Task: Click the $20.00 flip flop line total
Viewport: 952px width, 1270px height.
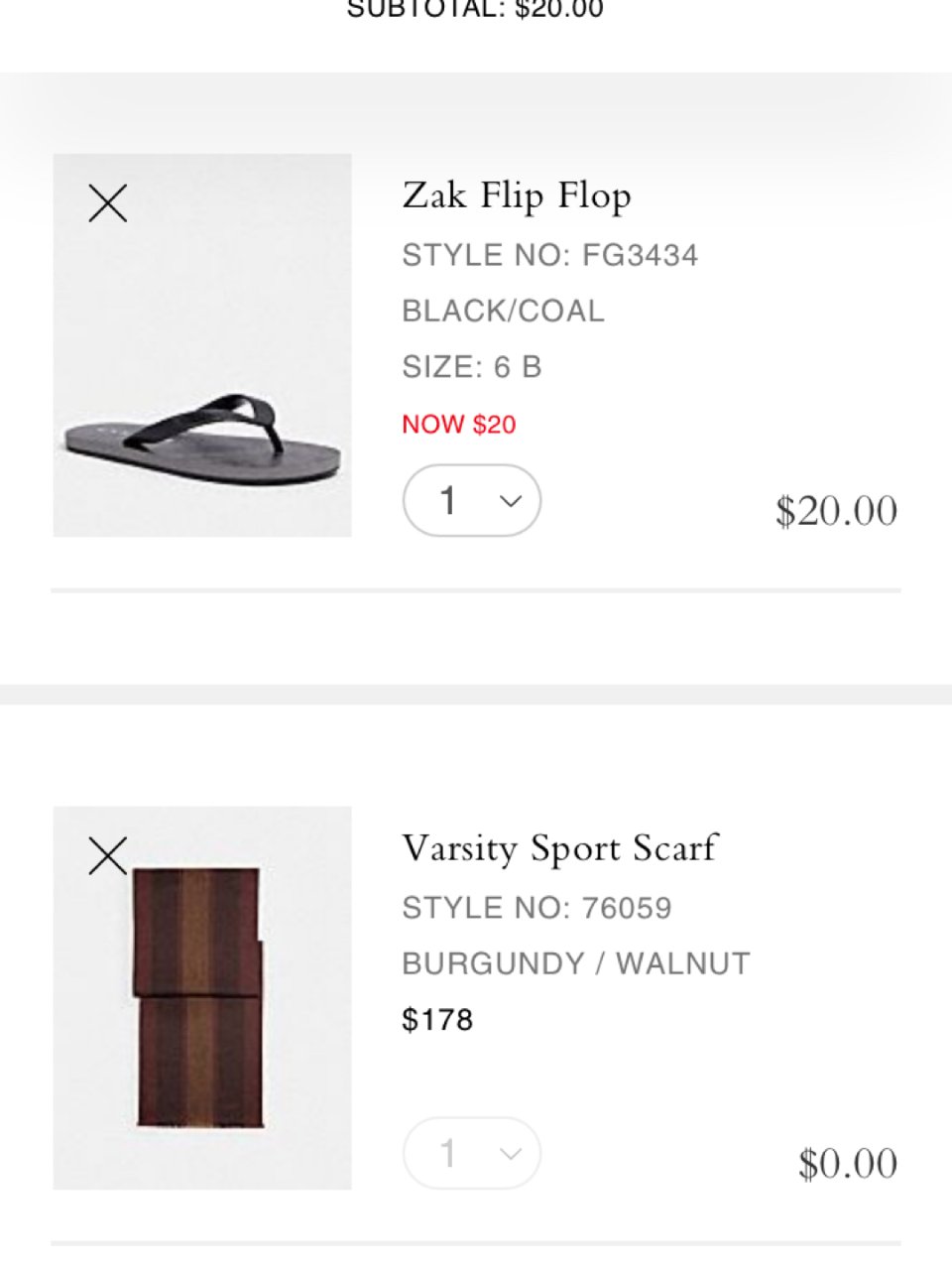Action: coord(836,511)
